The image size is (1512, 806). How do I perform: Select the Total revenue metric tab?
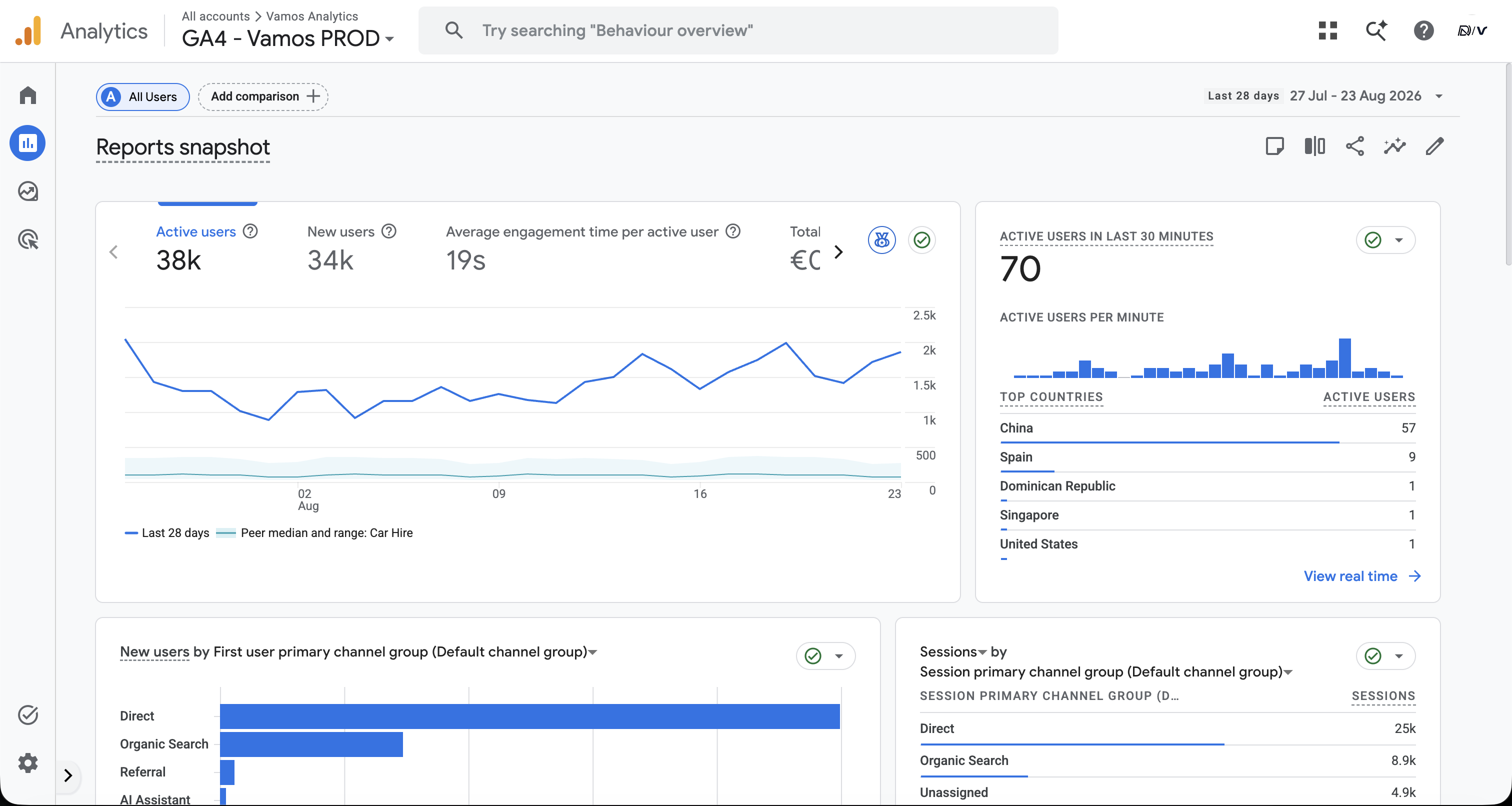tap(804, 247)
